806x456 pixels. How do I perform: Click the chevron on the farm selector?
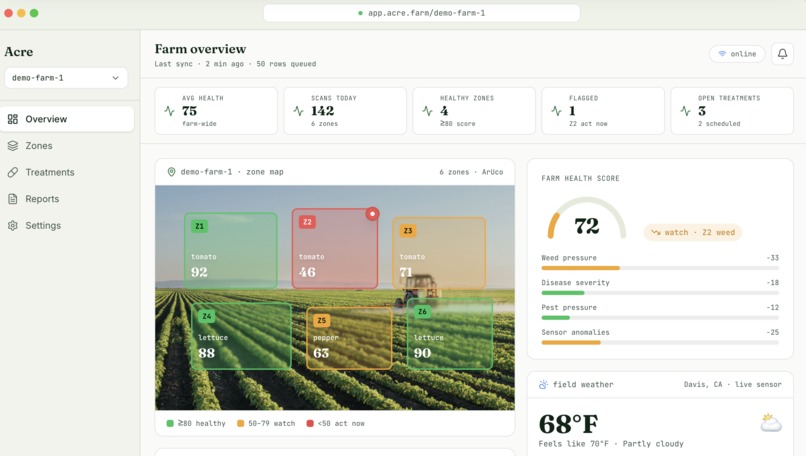click(115, 78)
